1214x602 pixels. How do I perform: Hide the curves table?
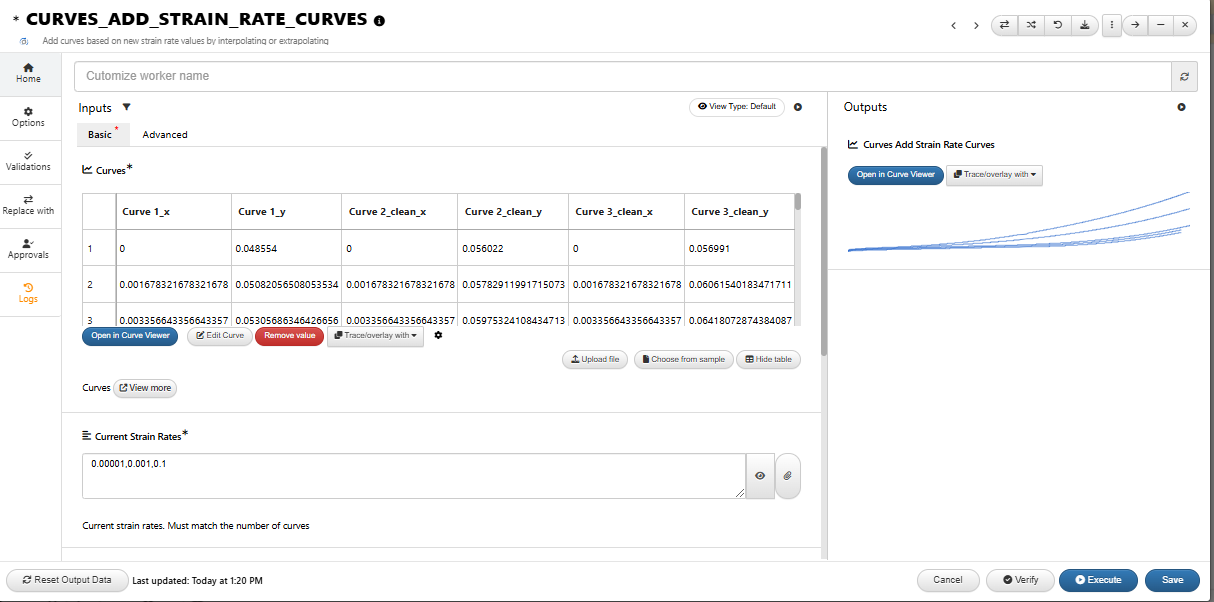(768, 359)
